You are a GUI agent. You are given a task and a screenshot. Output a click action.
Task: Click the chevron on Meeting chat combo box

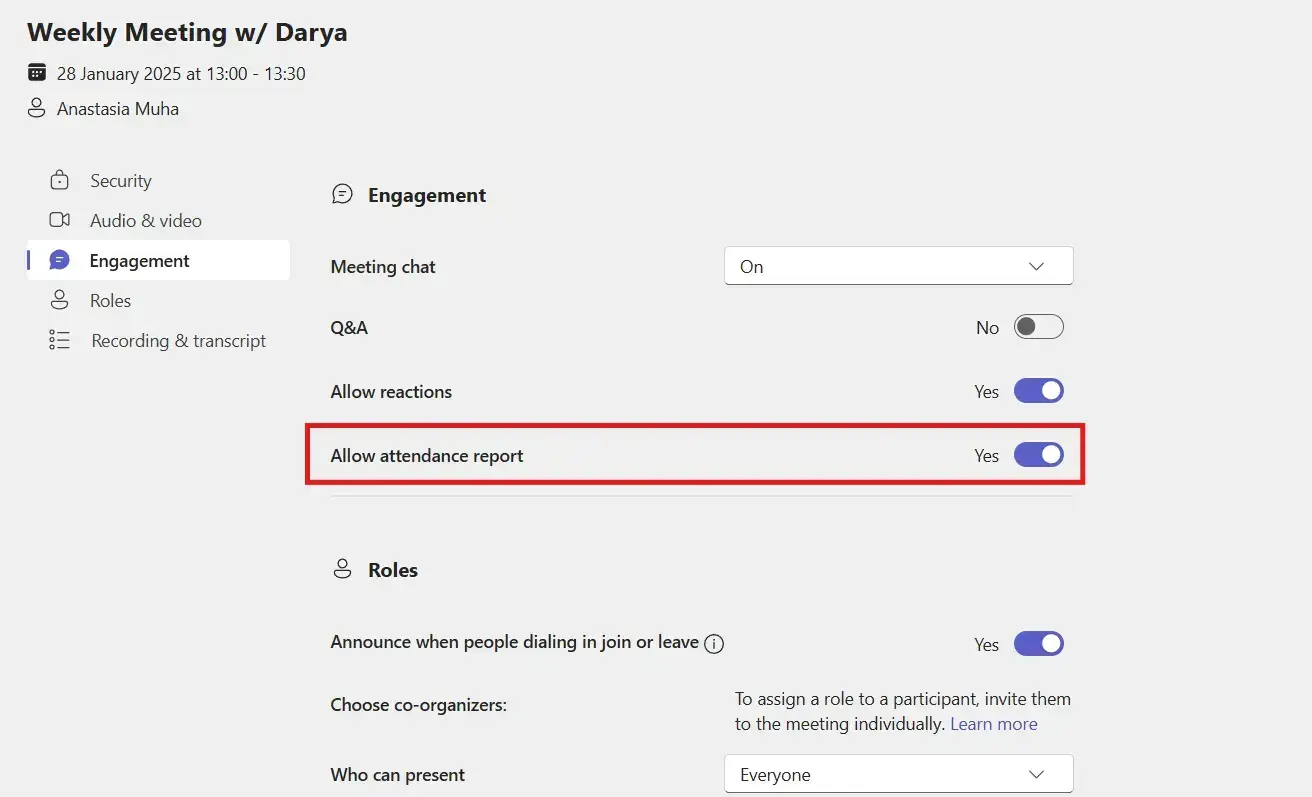(x=1036, y=267)
